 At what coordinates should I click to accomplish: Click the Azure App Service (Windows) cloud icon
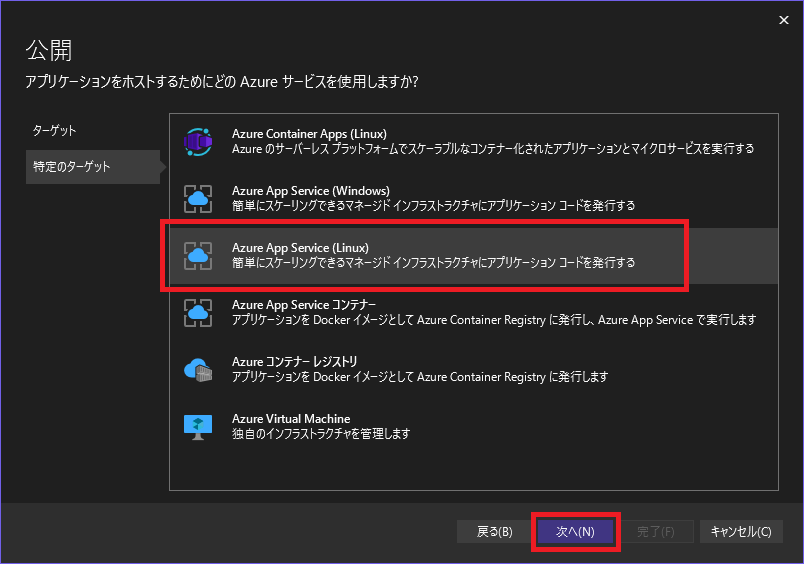pos(198,199)
